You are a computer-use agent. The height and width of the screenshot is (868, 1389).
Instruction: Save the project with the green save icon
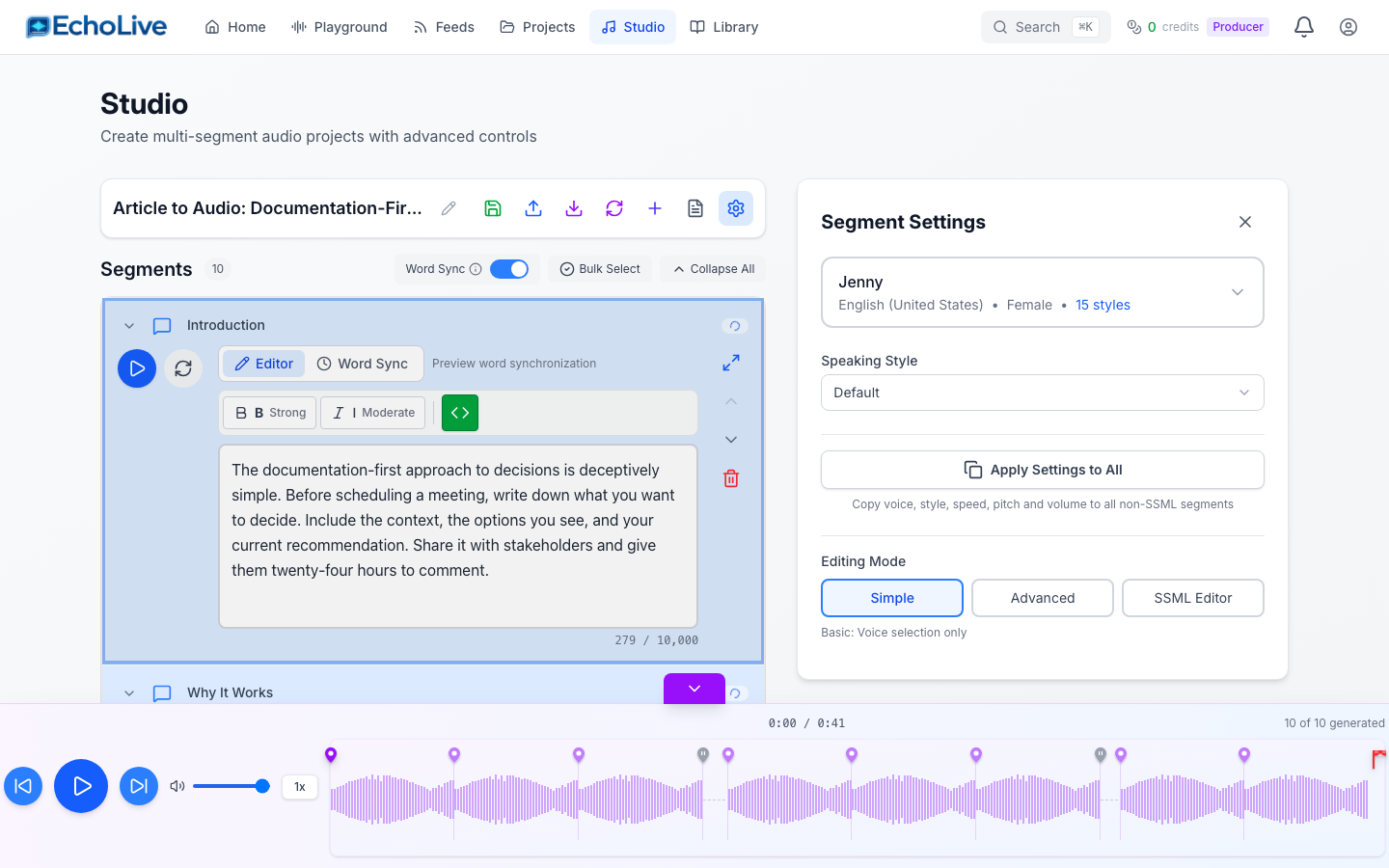coord(493,208)
